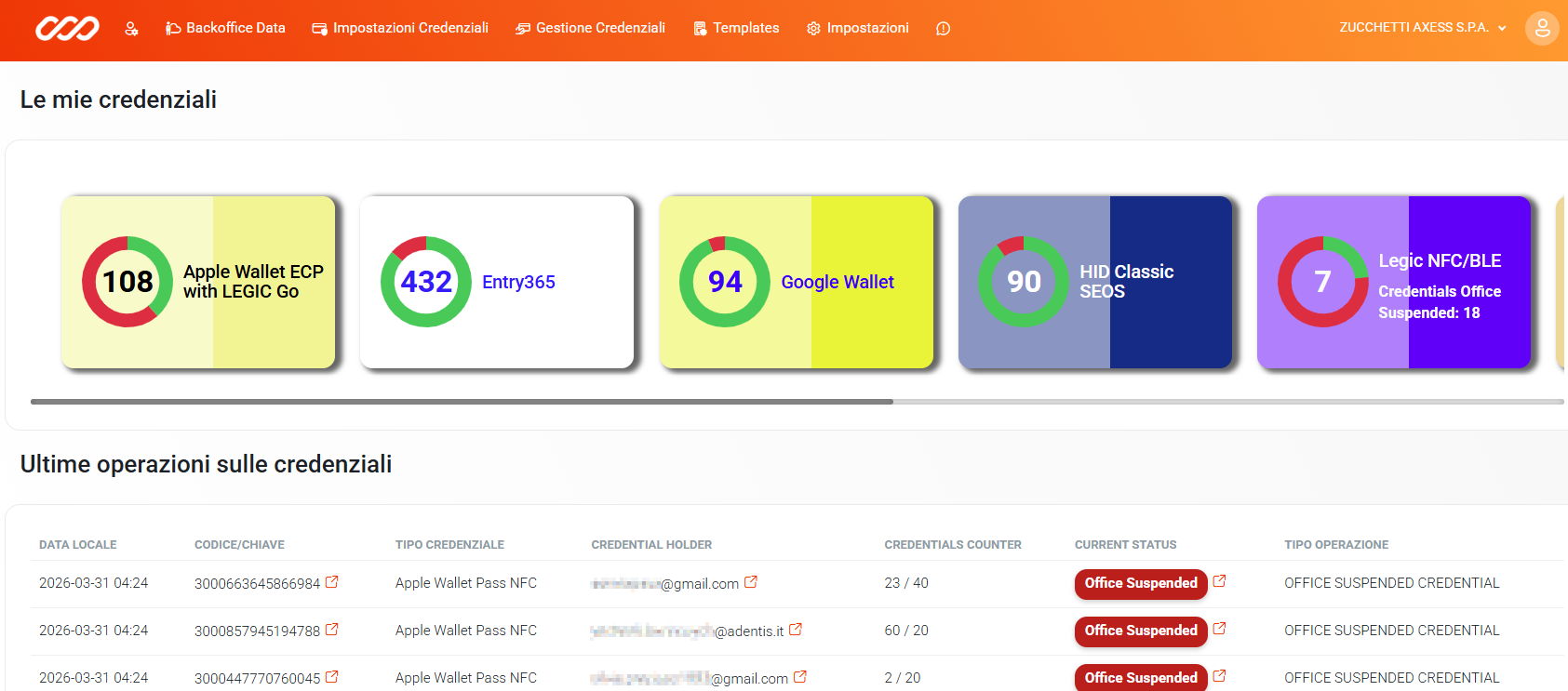
Task: Click the infinity logo in the header
Action: pos(67,29)
